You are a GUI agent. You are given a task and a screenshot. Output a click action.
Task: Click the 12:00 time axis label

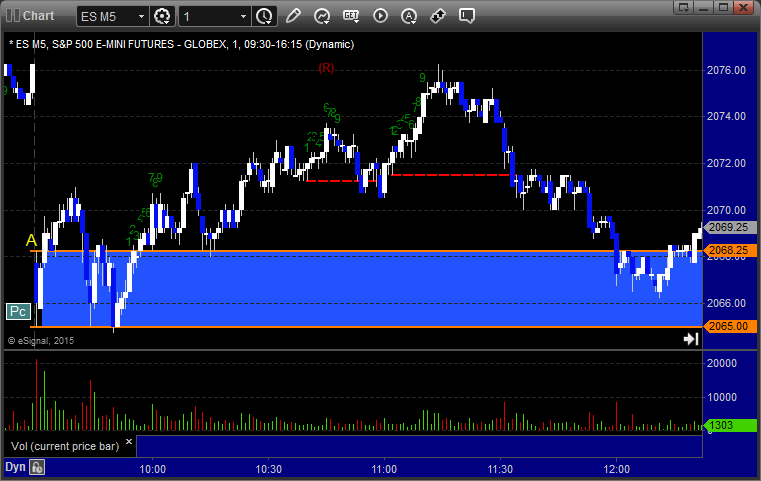pyautogui.click(x=616, y=469)
